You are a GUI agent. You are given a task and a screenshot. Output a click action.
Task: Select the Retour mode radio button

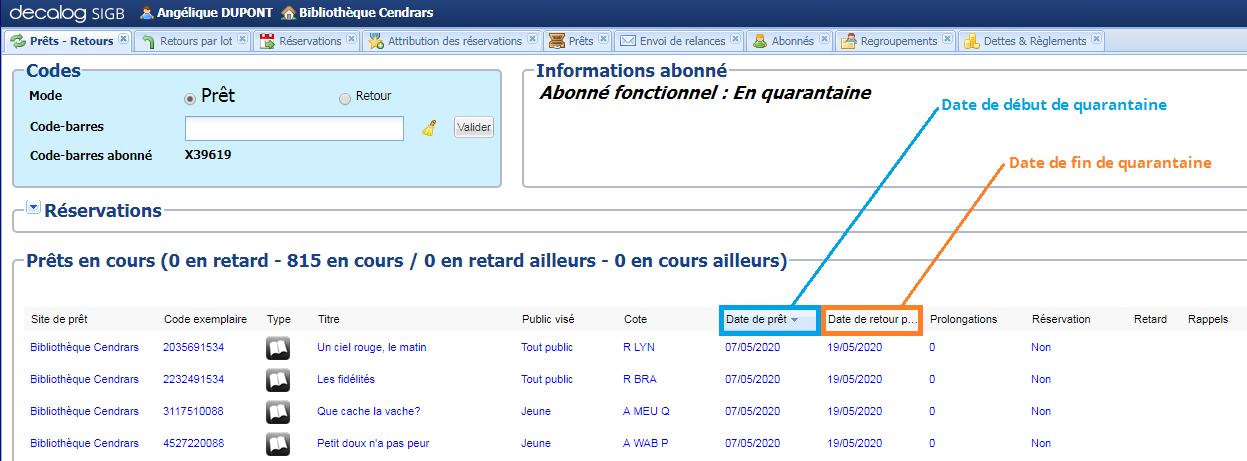tap(345, 98)
